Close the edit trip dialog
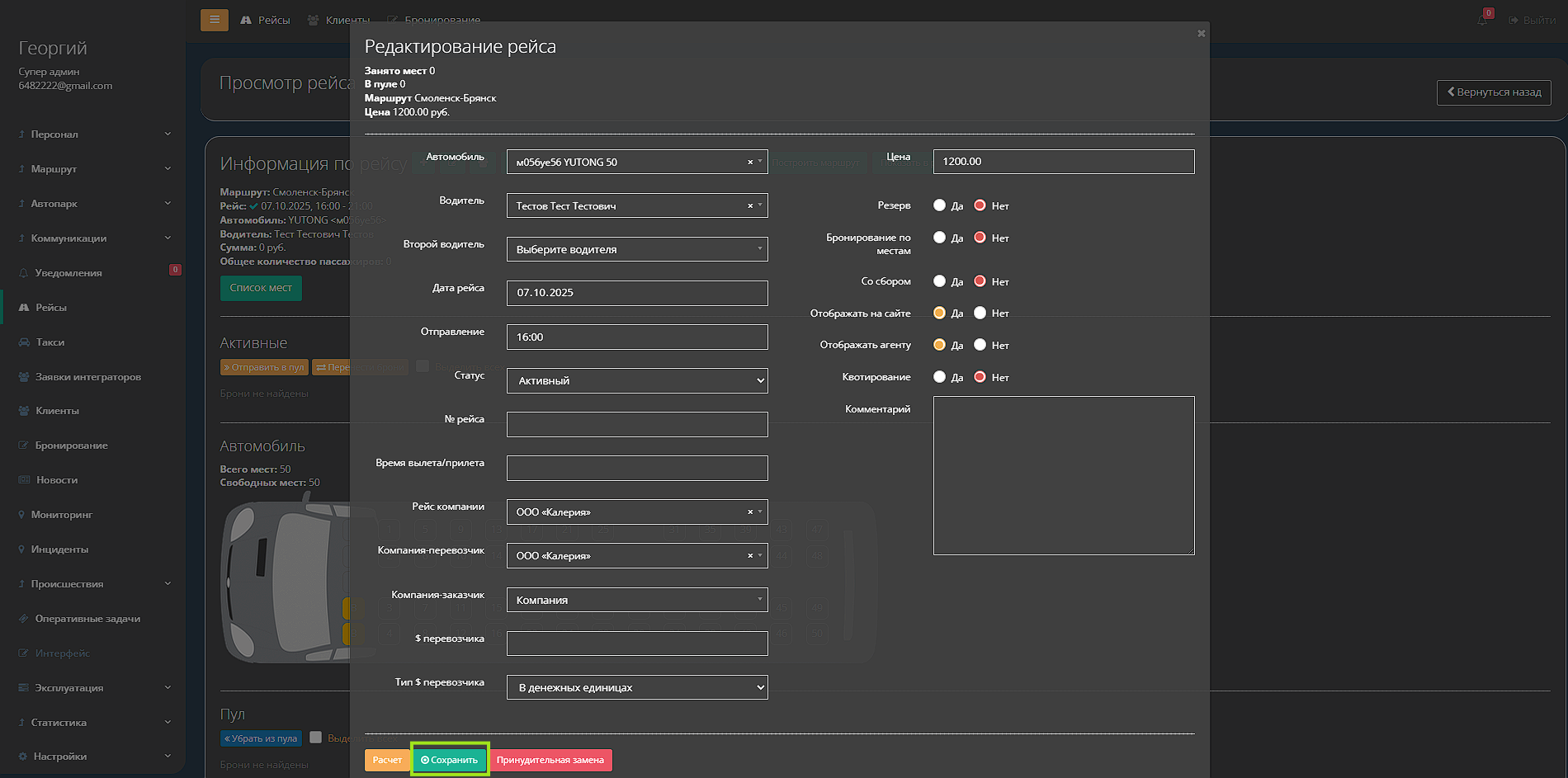The image size is (1568, 778). [1201, 34]
